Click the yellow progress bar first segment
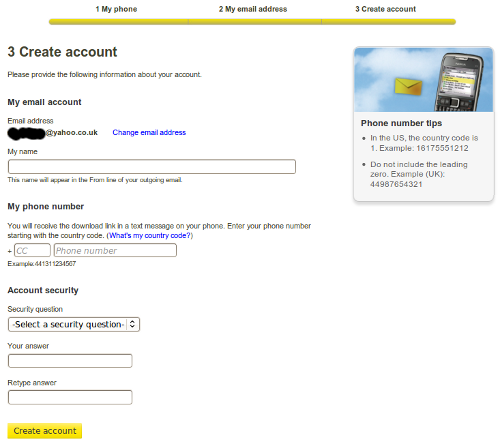The height and width of the screenshot is (444, 500). coord(118,22)
